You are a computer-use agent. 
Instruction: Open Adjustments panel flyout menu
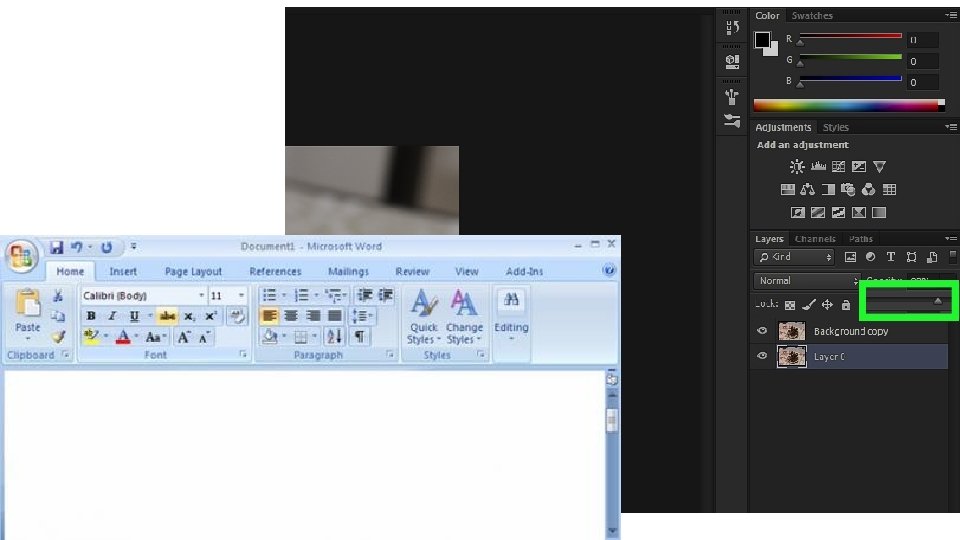[951, 127]
